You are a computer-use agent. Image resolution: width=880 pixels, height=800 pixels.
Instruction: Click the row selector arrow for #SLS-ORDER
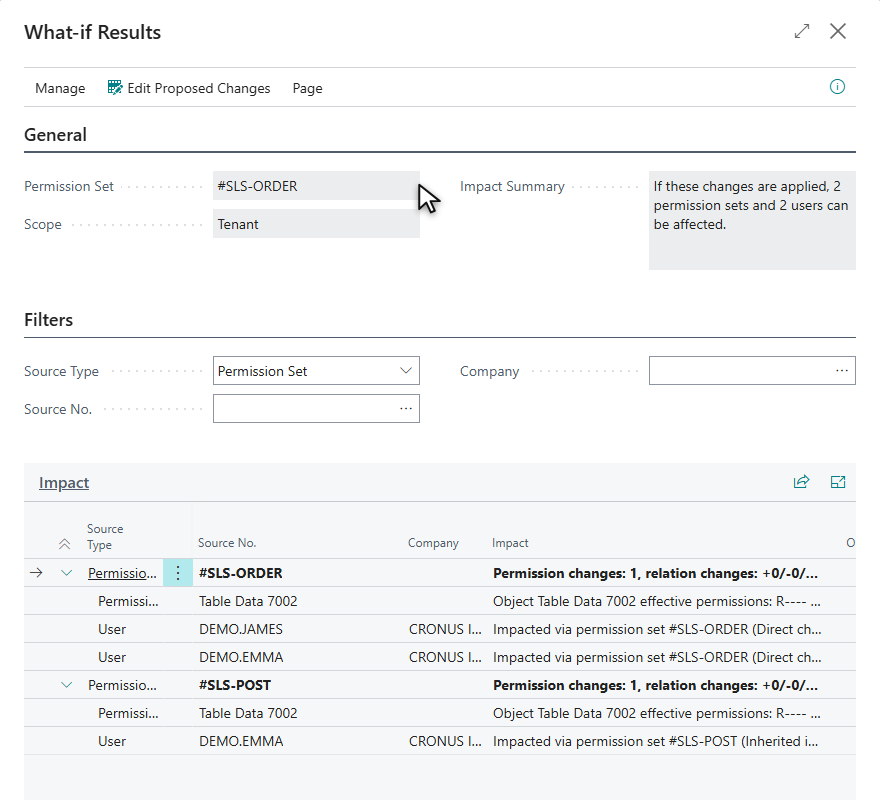pyautogui.click(x=36, y=573)
